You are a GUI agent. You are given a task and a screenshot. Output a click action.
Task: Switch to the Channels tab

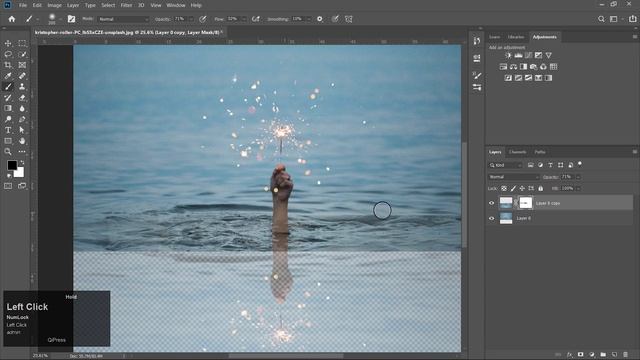coord(518,152)
